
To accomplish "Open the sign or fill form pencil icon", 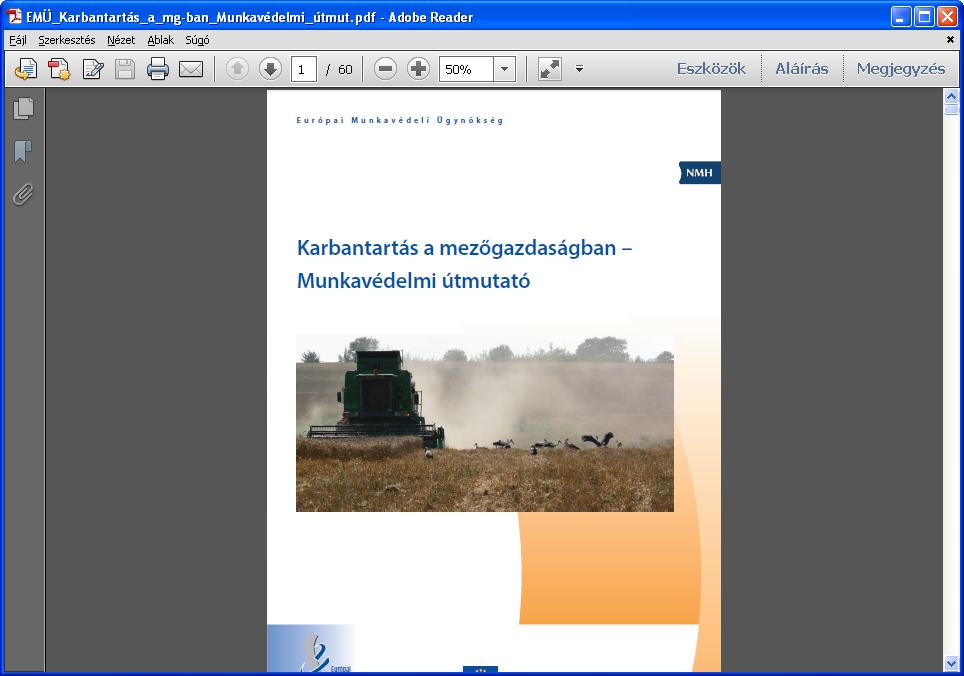I will point(93,69).
